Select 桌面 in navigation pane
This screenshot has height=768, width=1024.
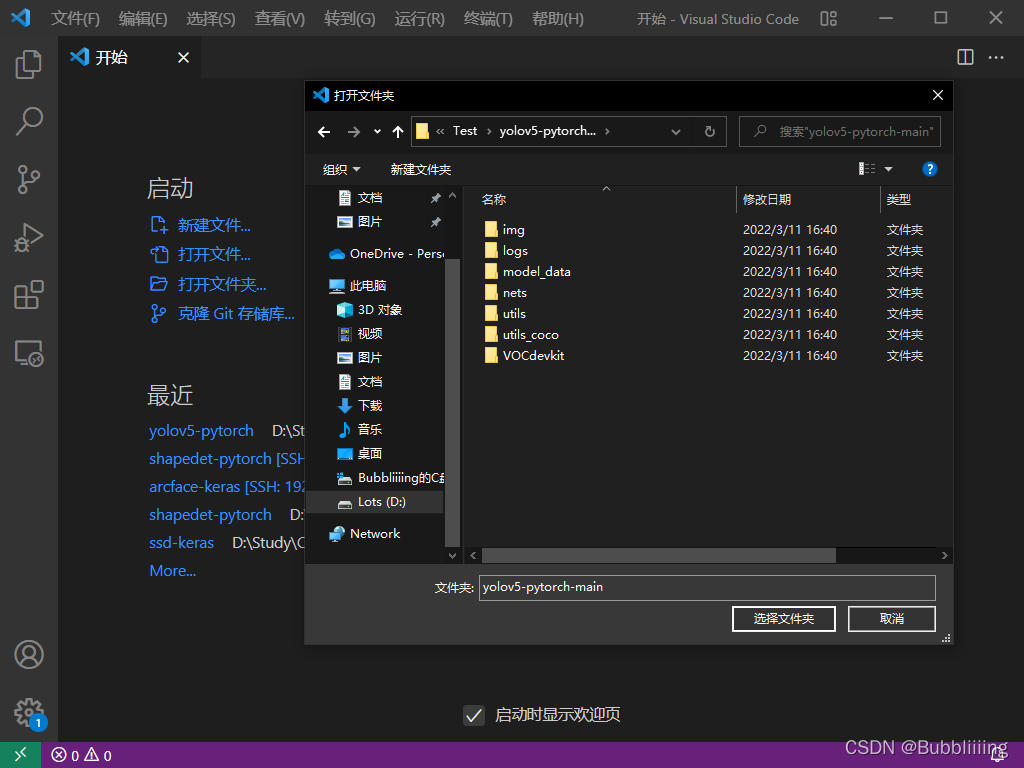[x=360, y=453]
